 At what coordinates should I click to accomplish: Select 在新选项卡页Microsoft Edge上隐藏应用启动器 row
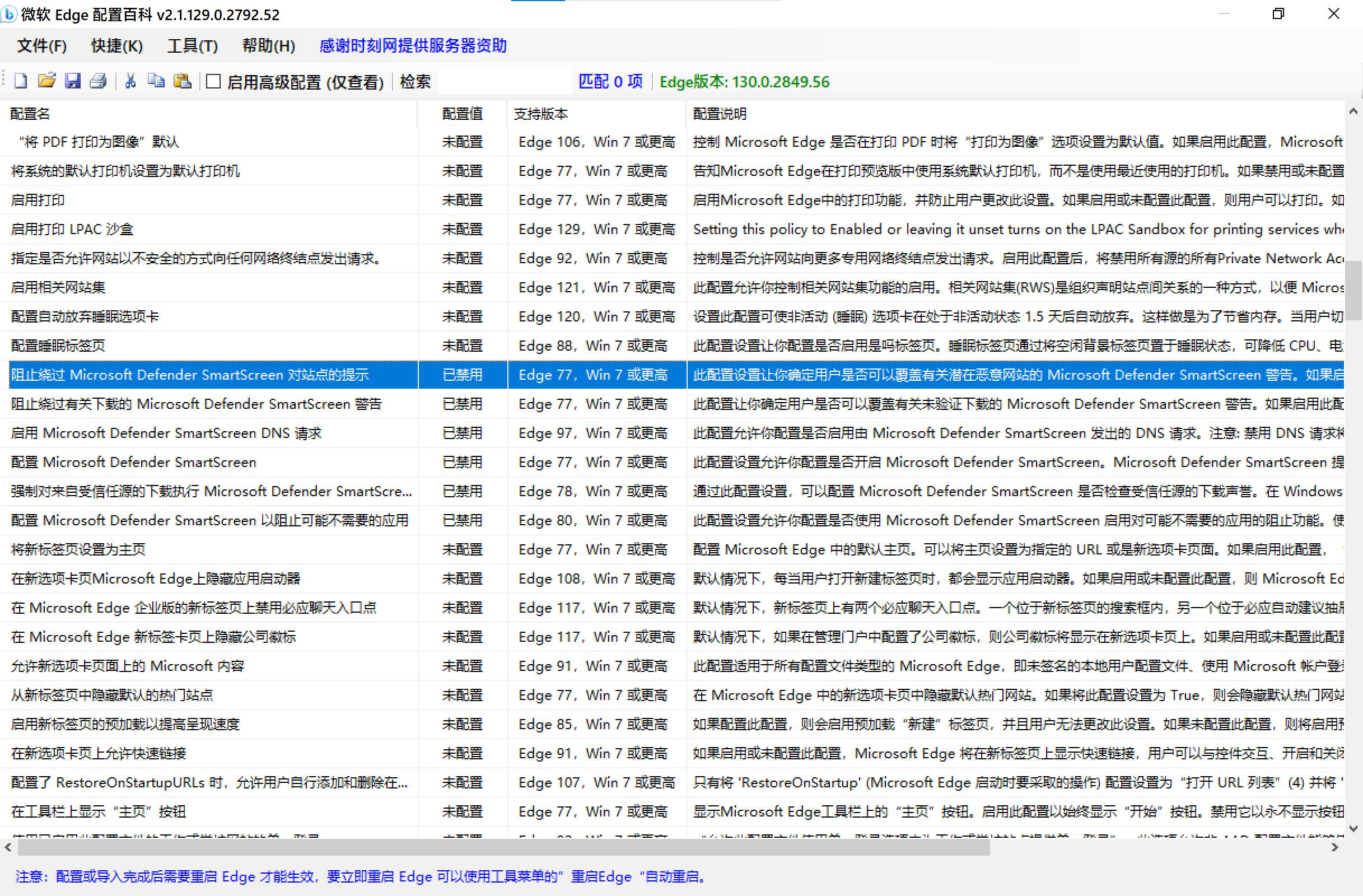[x=672, y=579]
